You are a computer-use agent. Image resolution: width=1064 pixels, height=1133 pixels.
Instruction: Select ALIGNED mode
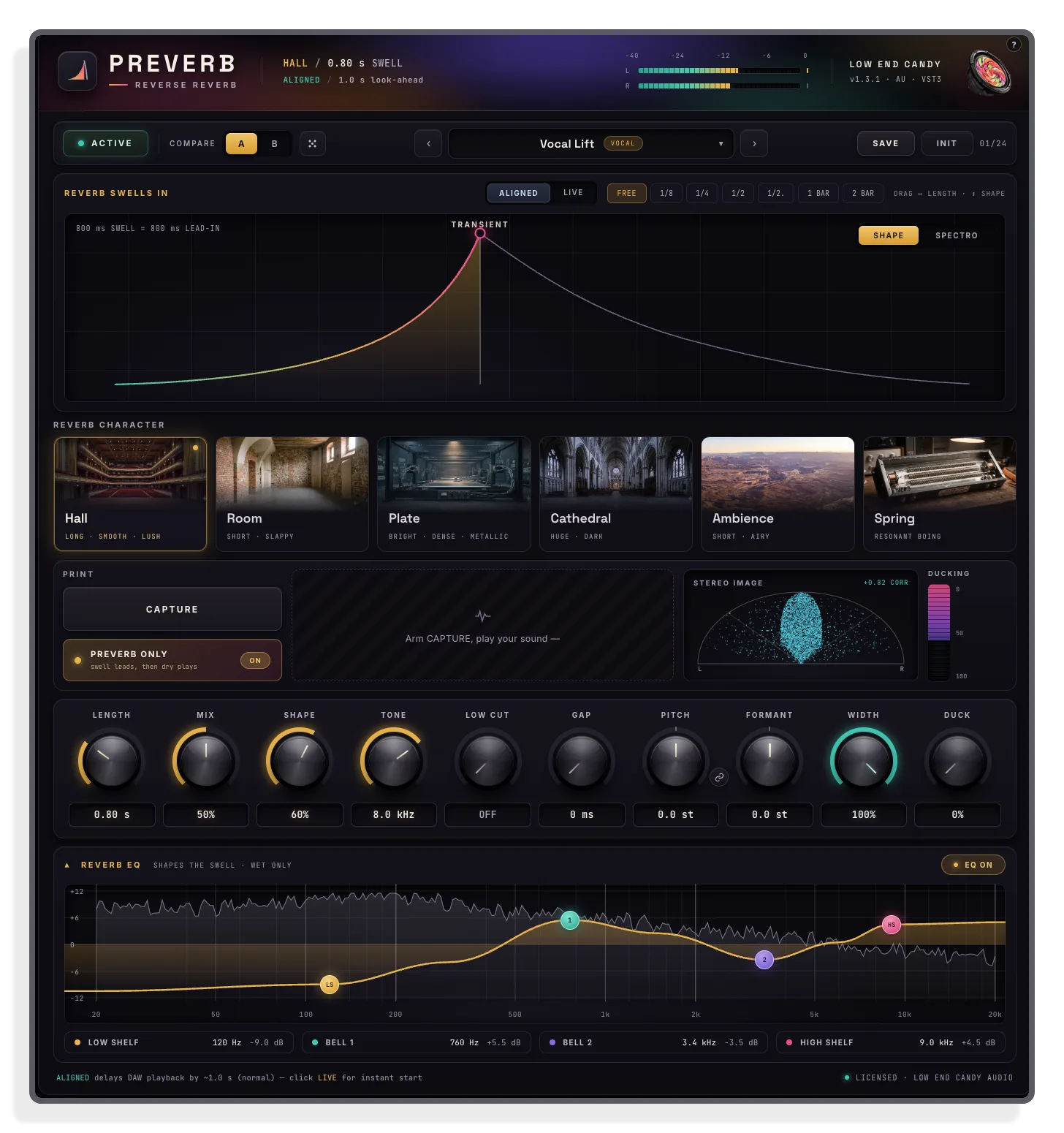519,193
